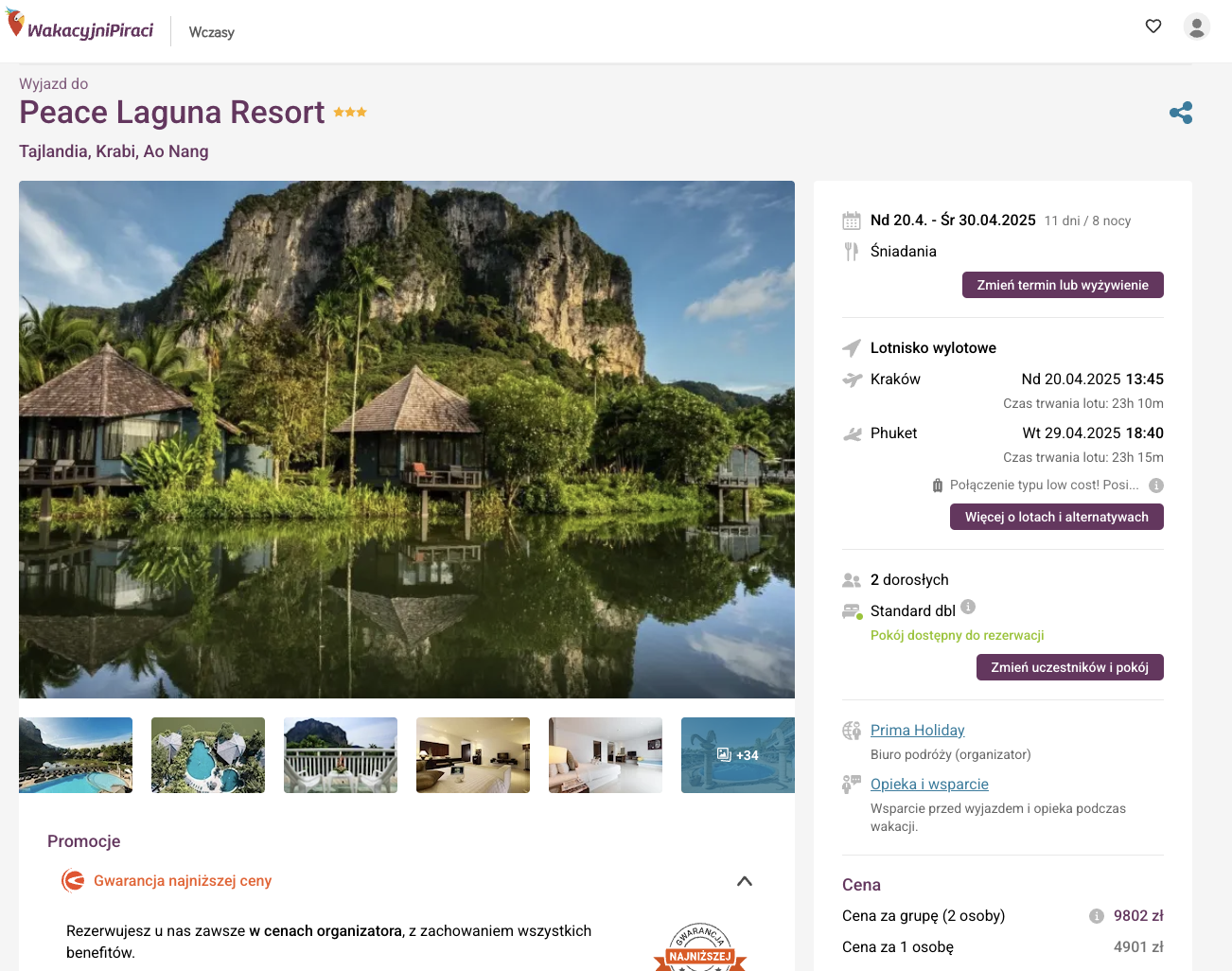Click the date range Nd 20.4. - Śr 30.04.2025

pos(953,221)
